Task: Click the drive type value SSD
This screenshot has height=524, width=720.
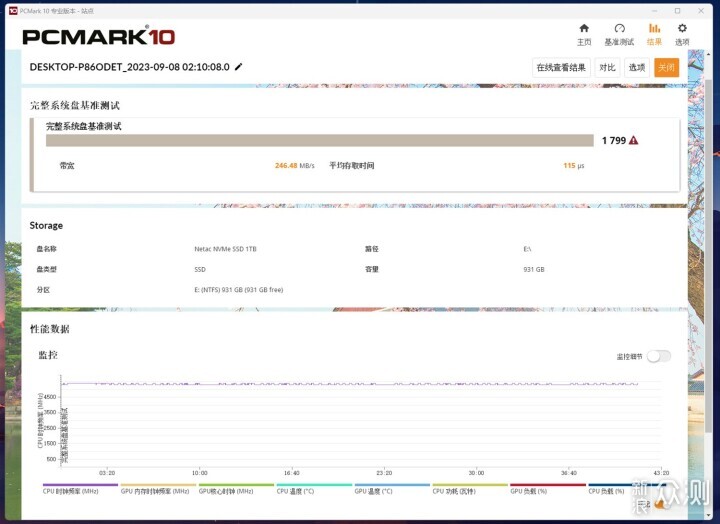Action: pyautogui.click(x=200, y=269)
